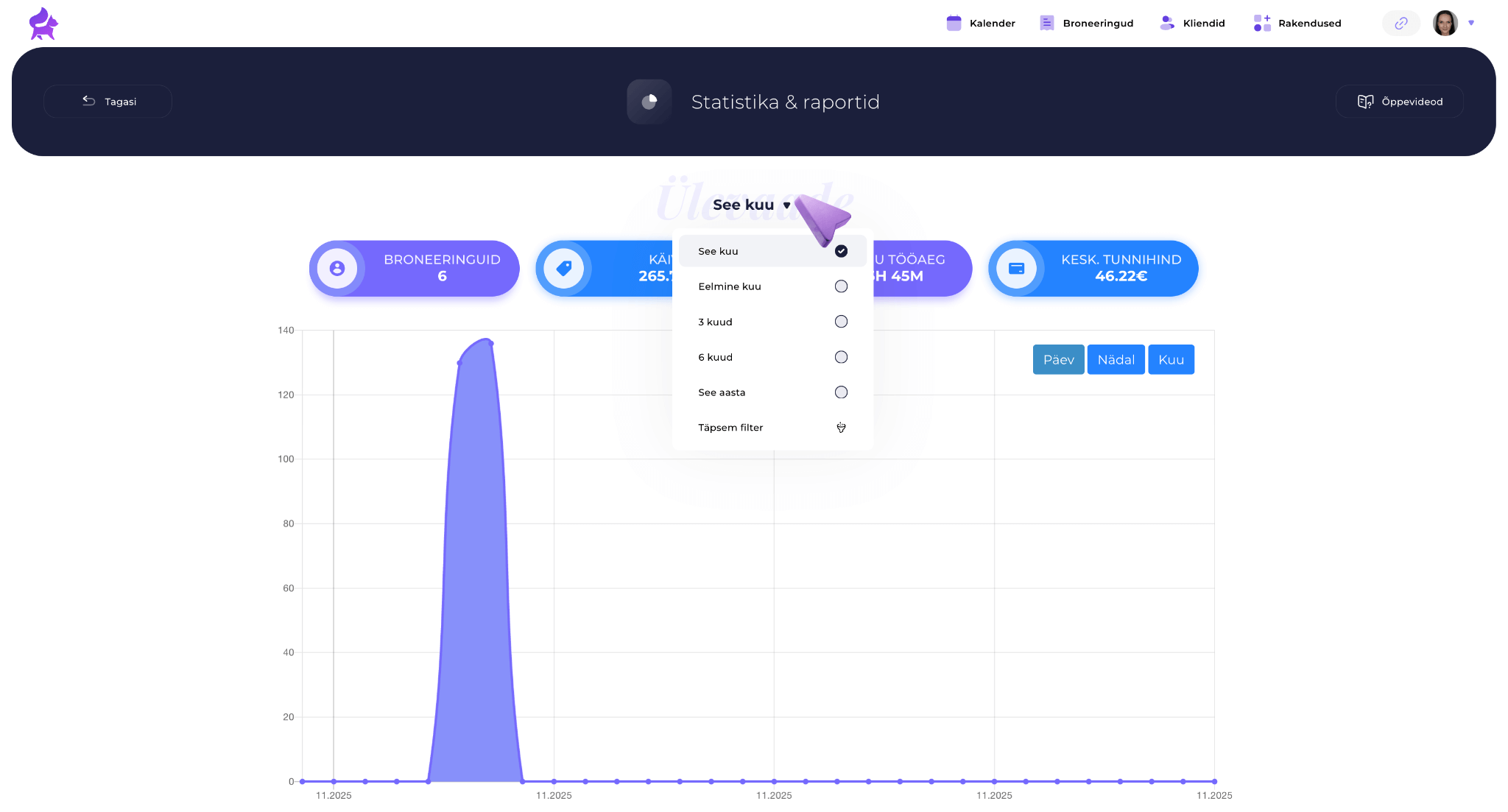Click the purple fox logo icon
Screen dimensions: 1508x812
point(43,24)
